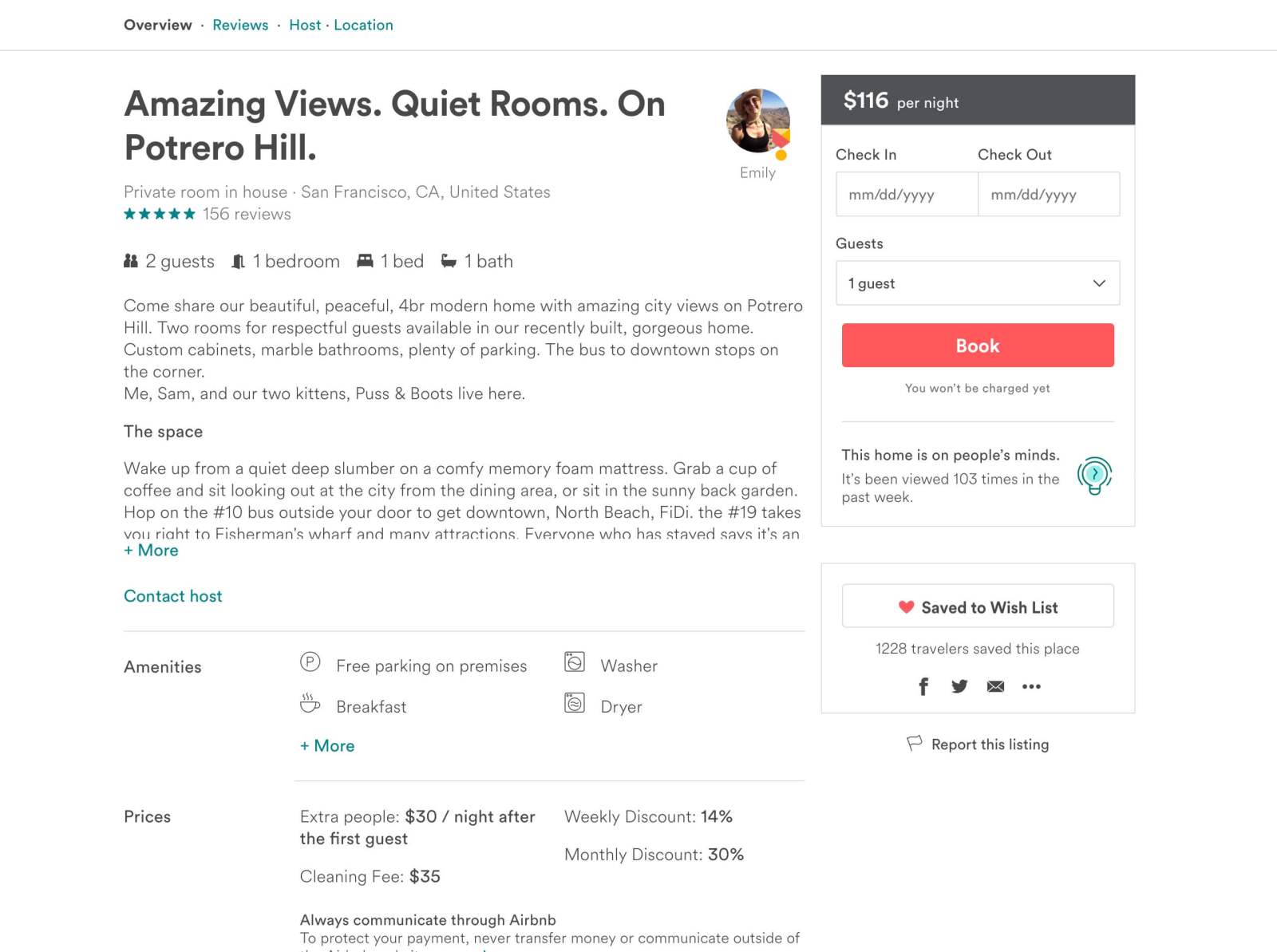
Task: Open the Contact host link
Action: [x=172, y=595]
